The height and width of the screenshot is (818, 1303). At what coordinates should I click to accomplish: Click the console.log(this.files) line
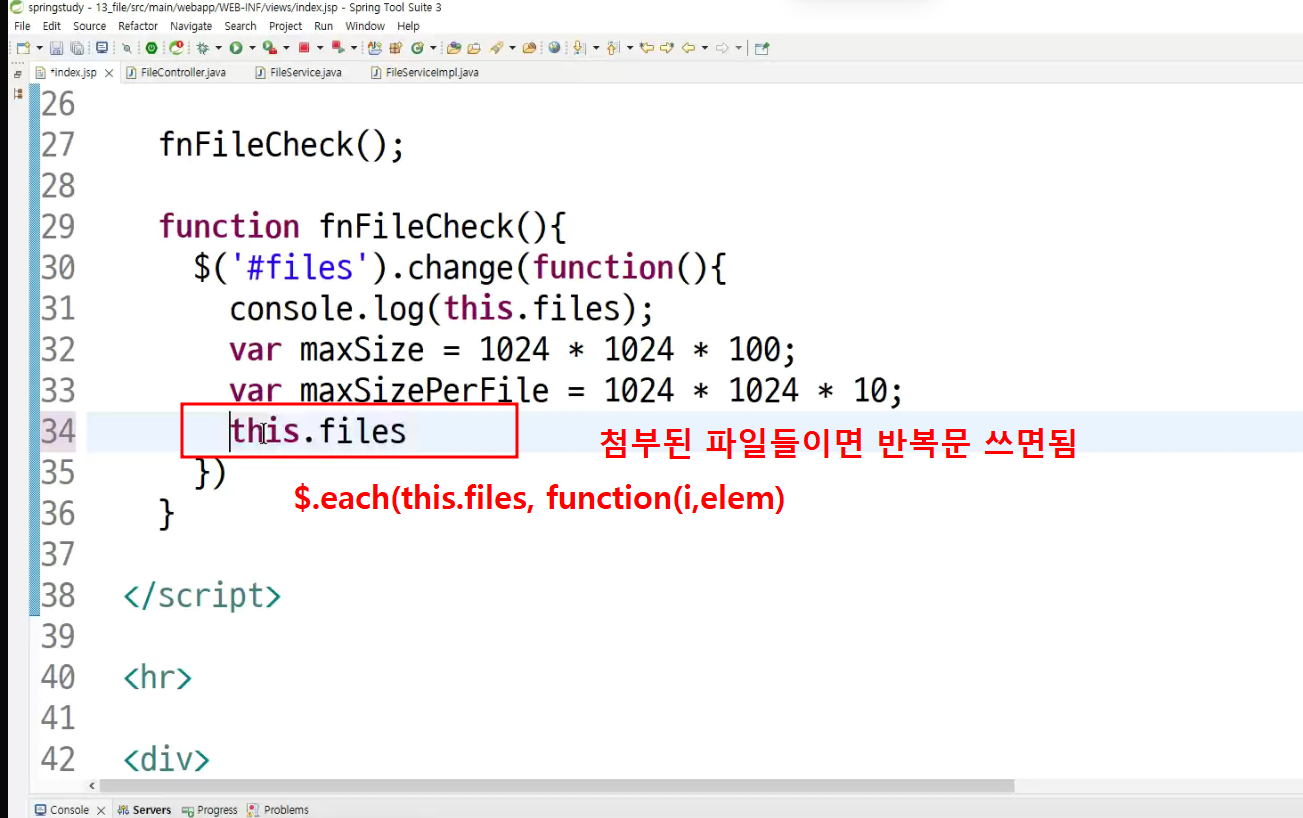coord(441,308)
